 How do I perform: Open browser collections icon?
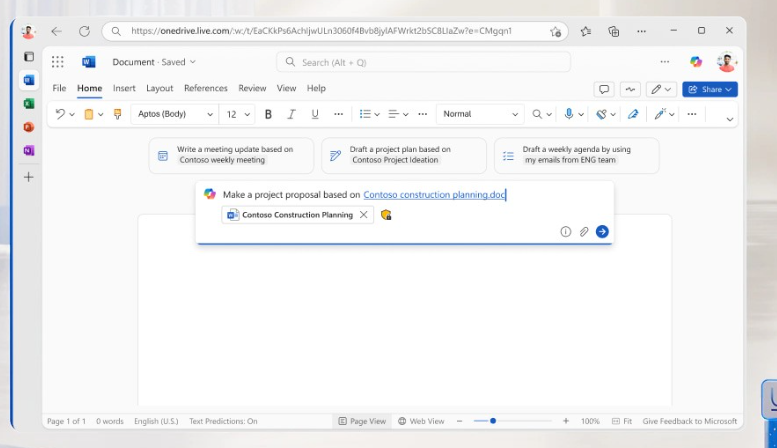tap(613, 31)
